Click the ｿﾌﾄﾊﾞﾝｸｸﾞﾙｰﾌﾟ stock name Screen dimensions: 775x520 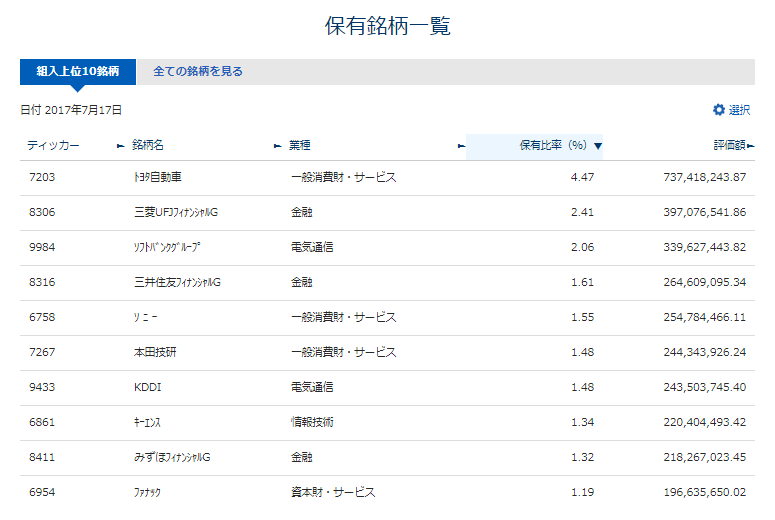coord(167,247)
